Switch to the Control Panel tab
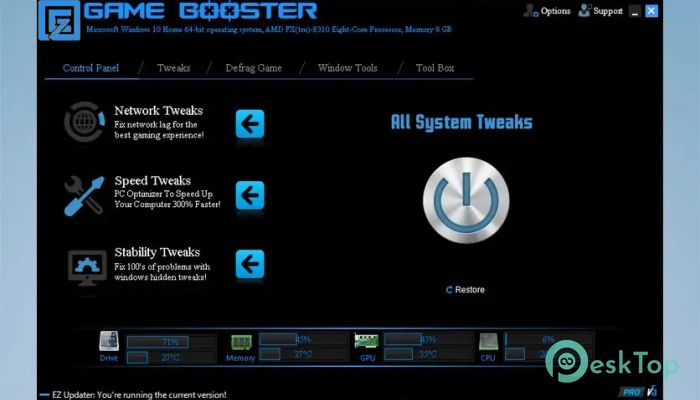Image resolution: width=700 pixels, height=400 pixels. 91,68
